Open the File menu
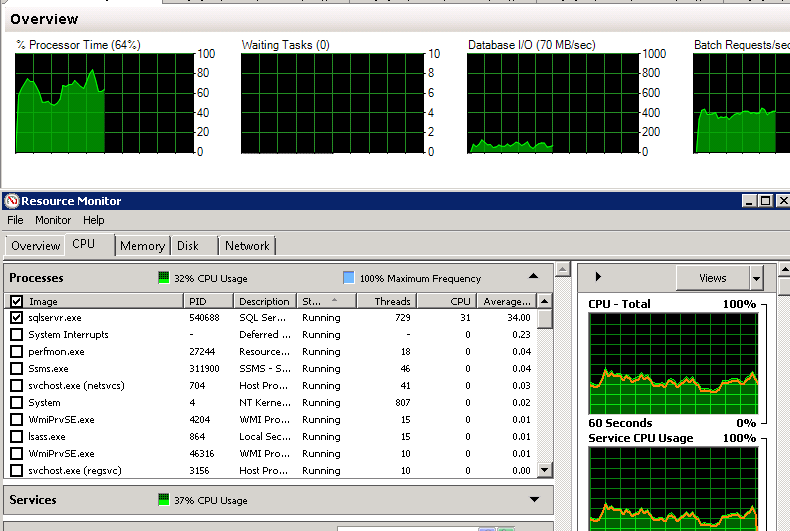 (15, 220)
